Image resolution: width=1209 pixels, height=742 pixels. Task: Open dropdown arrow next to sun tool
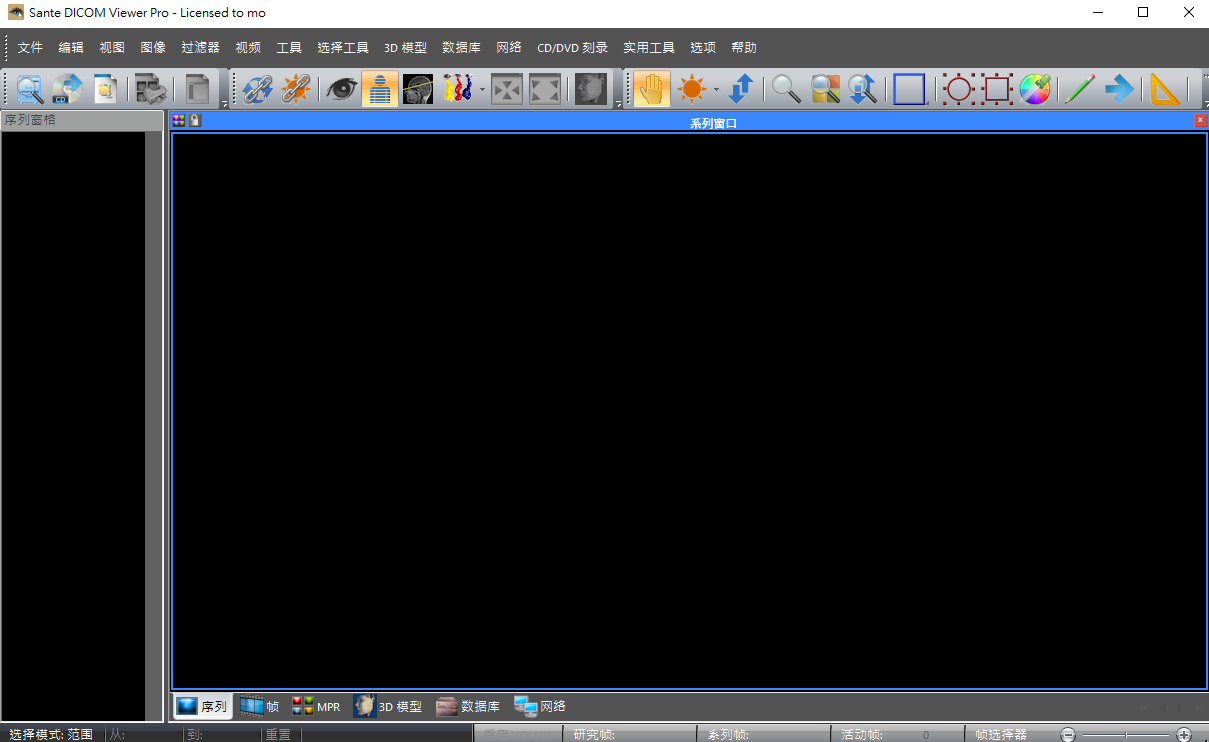(x=716, y=90)
